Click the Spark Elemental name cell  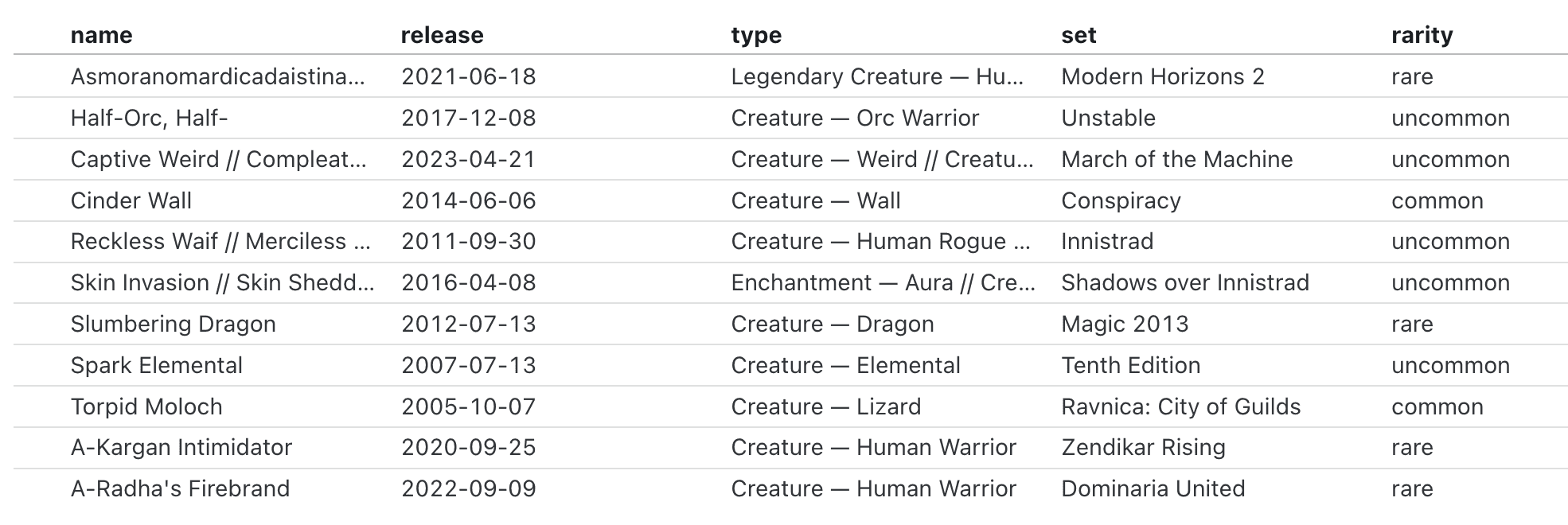pyautogui.click(x=156, y=365)
